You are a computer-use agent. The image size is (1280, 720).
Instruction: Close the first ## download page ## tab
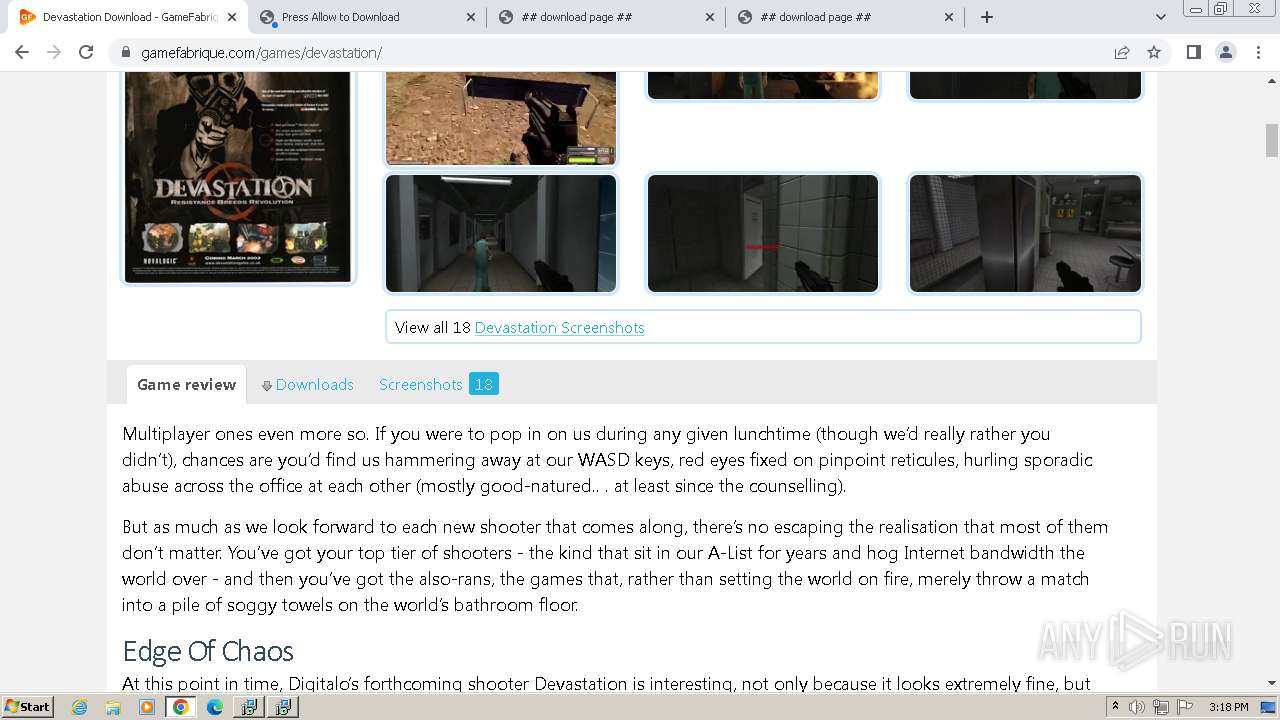[710, 17]
